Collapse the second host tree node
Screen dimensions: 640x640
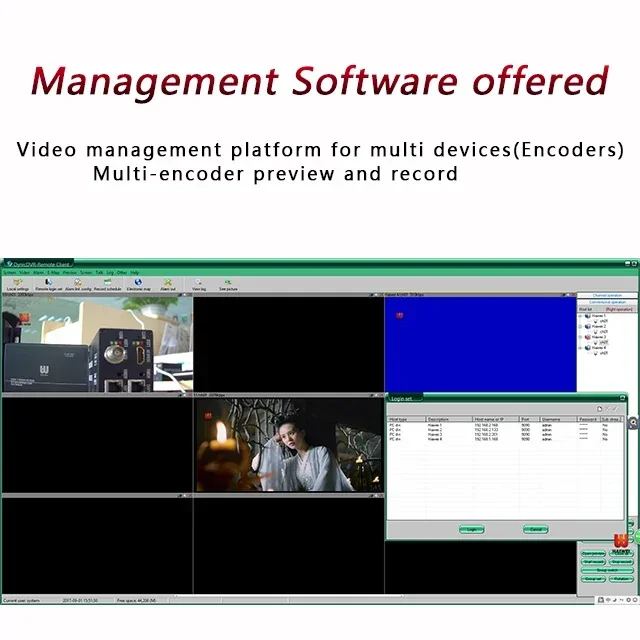(580, 327)
